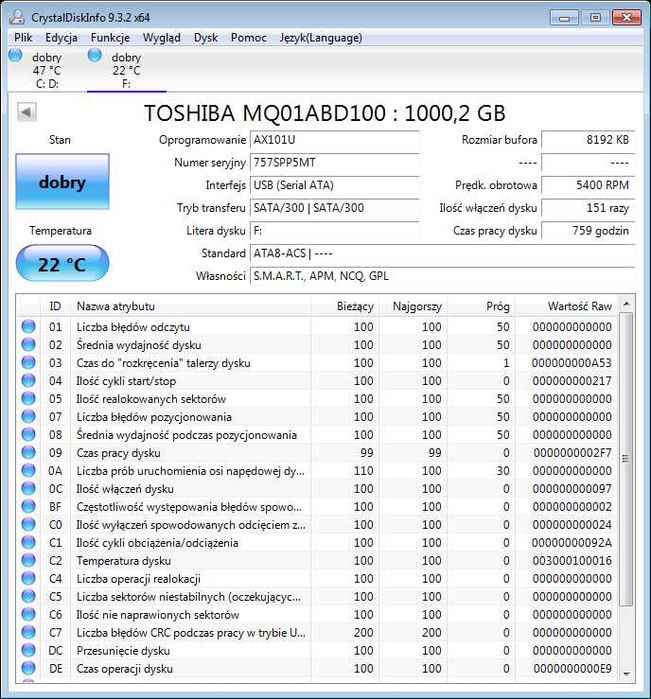Click the firmware field AX101U
This screenshot has width=651, height=699.
pyautogui.click(x=334, y=140)
